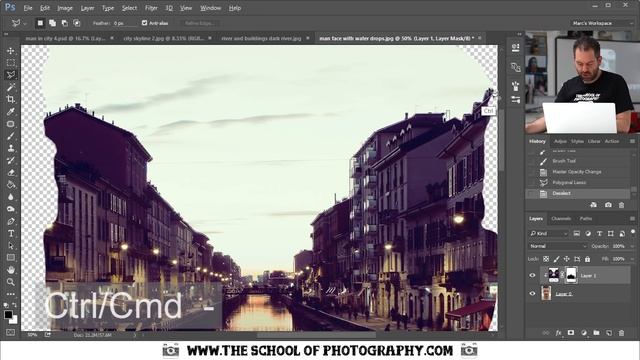Viewport: 640px width, 360px height.
Task: Open the Select menu
Action: click(129, 8)
